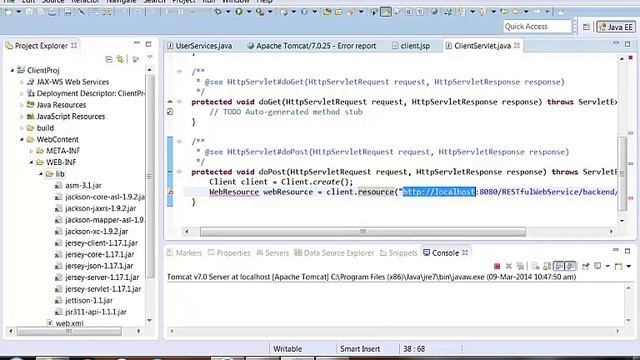
Task: Switch to the client.jsp tab
Action: (411, 46)
